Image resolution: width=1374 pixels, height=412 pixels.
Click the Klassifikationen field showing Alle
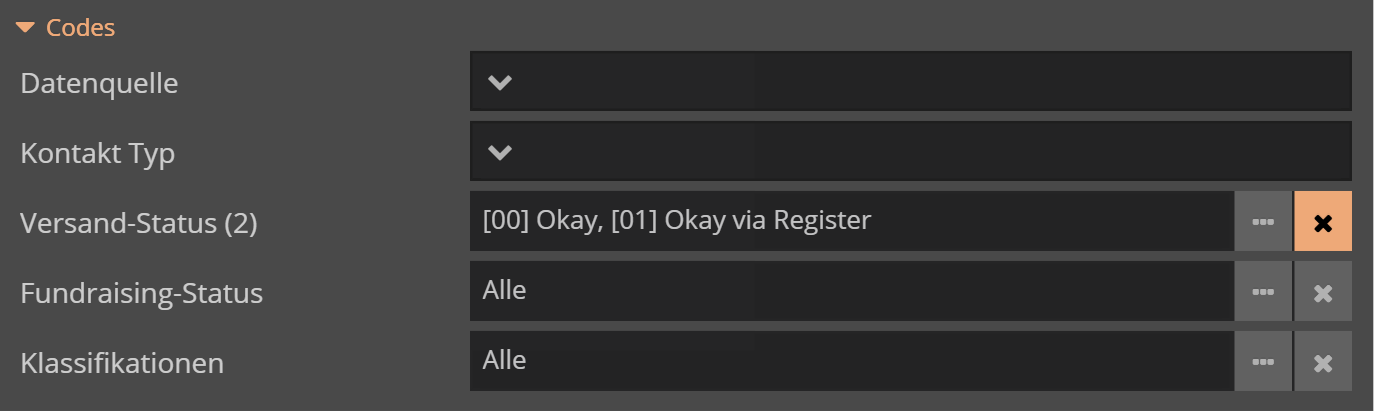[850, 362]
